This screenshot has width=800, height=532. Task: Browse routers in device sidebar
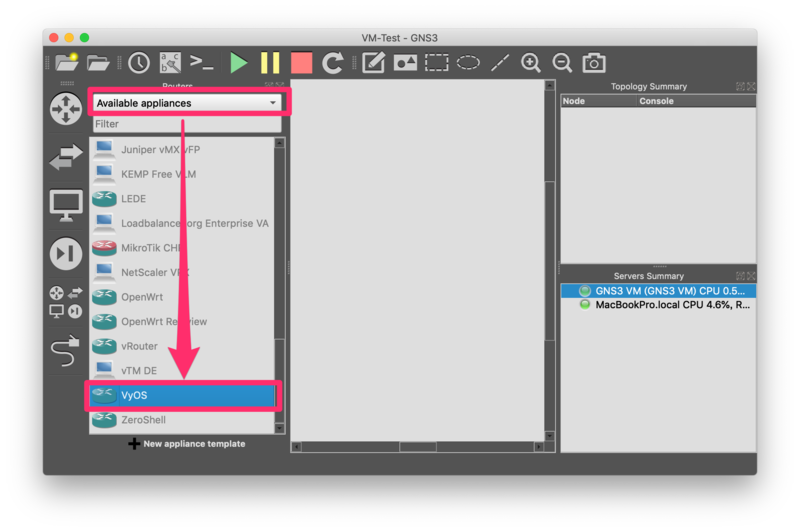[66, 109]
